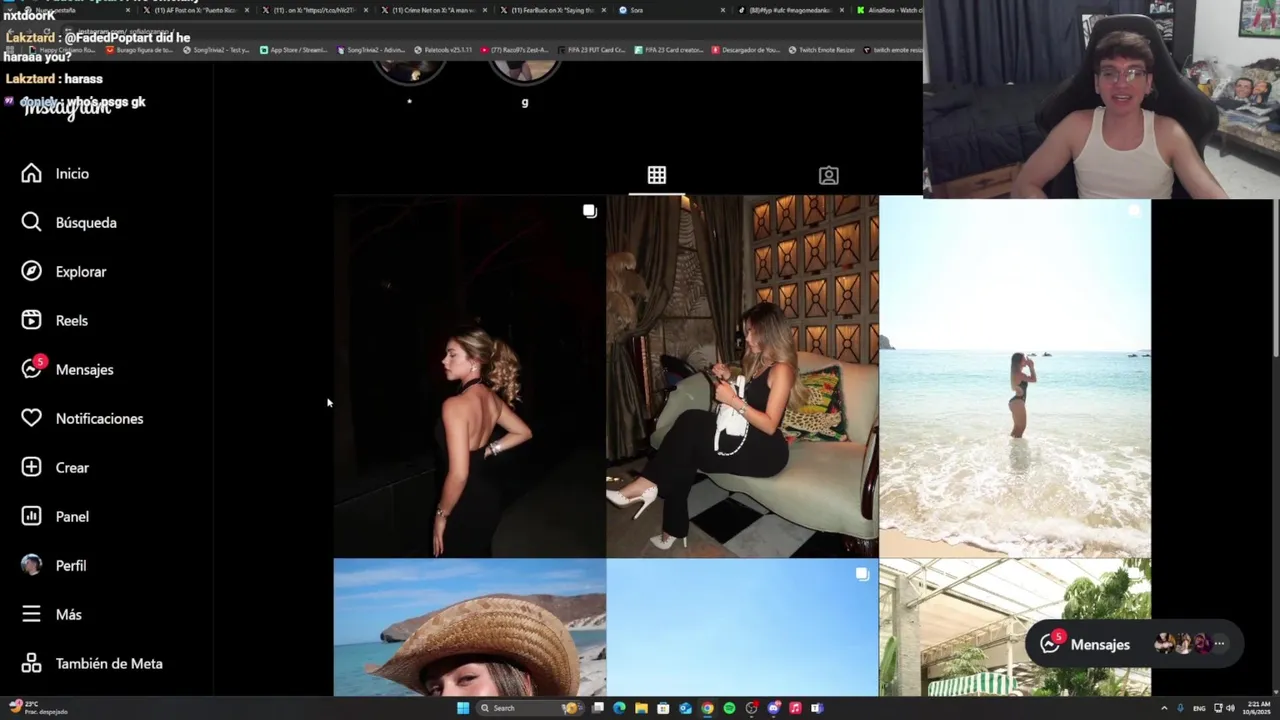This screenshot has height=720, width=1280.
Task: Select the posts grid tab icon
Action: click(x=656, y=175)
